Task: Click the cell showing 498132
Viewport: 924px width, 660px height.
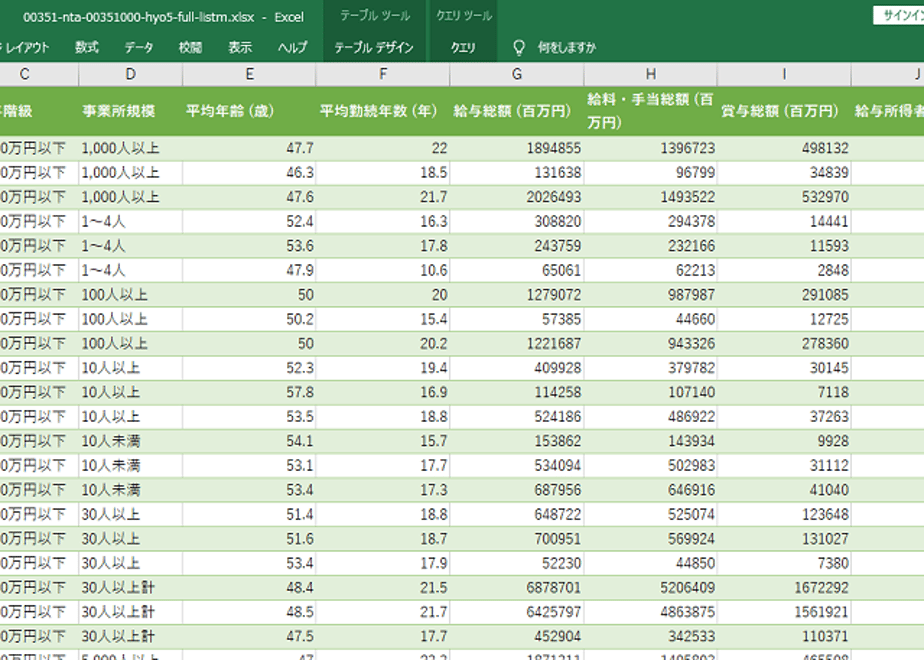Action: click(x=784, y=148)
